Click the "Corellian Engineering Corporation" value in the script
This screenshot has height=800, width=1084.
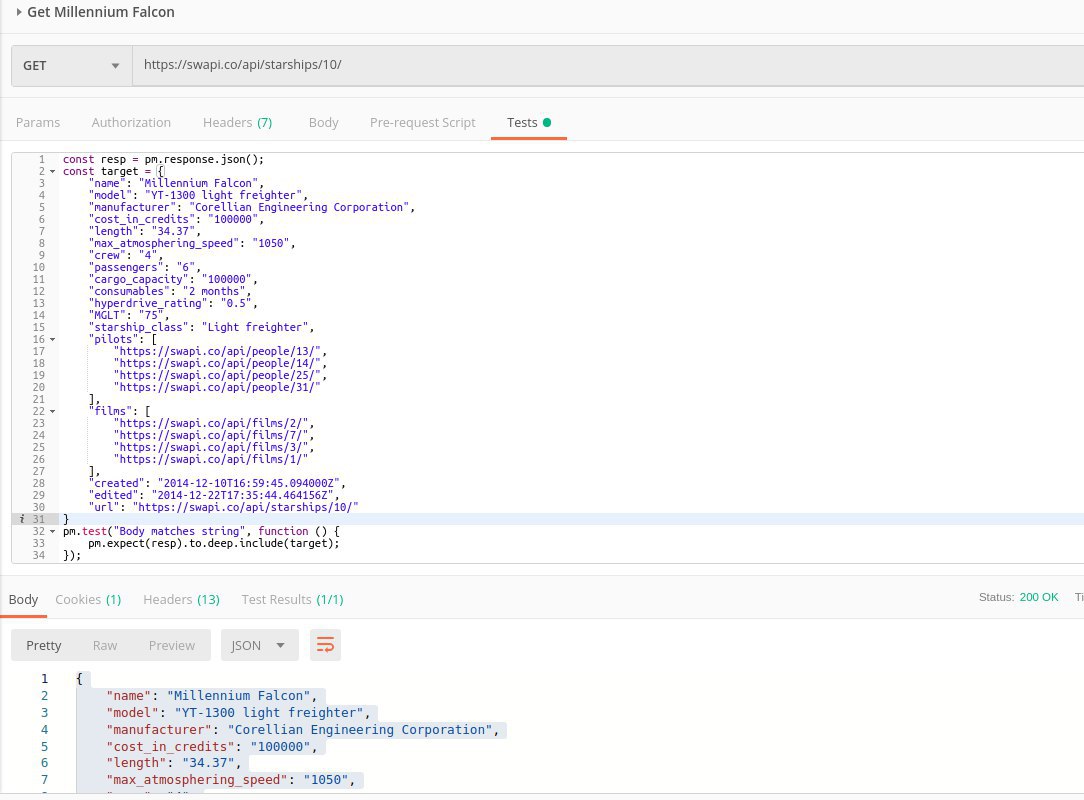point(299,207)
